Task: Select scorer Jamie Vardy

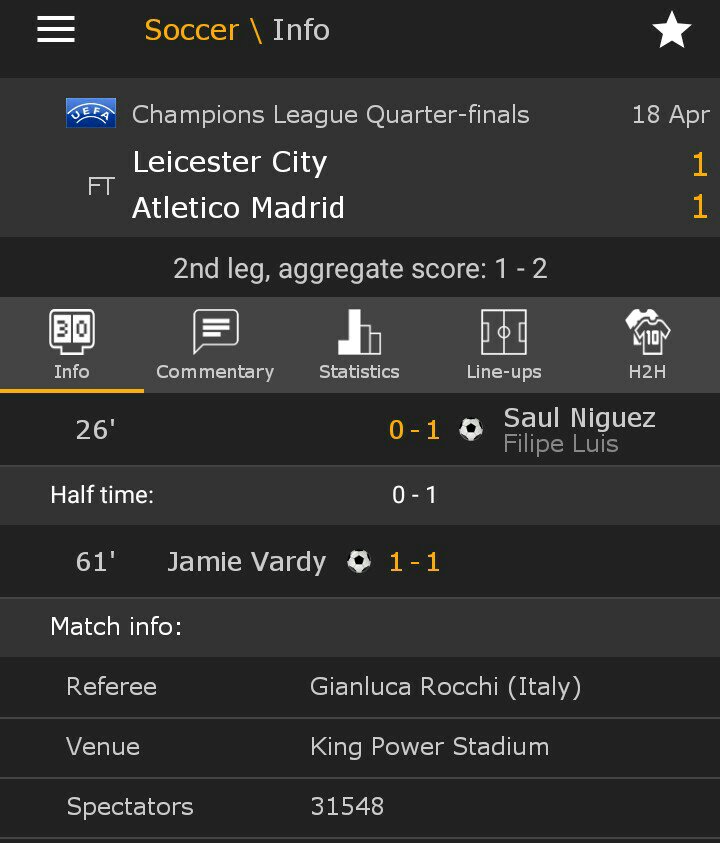Action: (246, 562)
